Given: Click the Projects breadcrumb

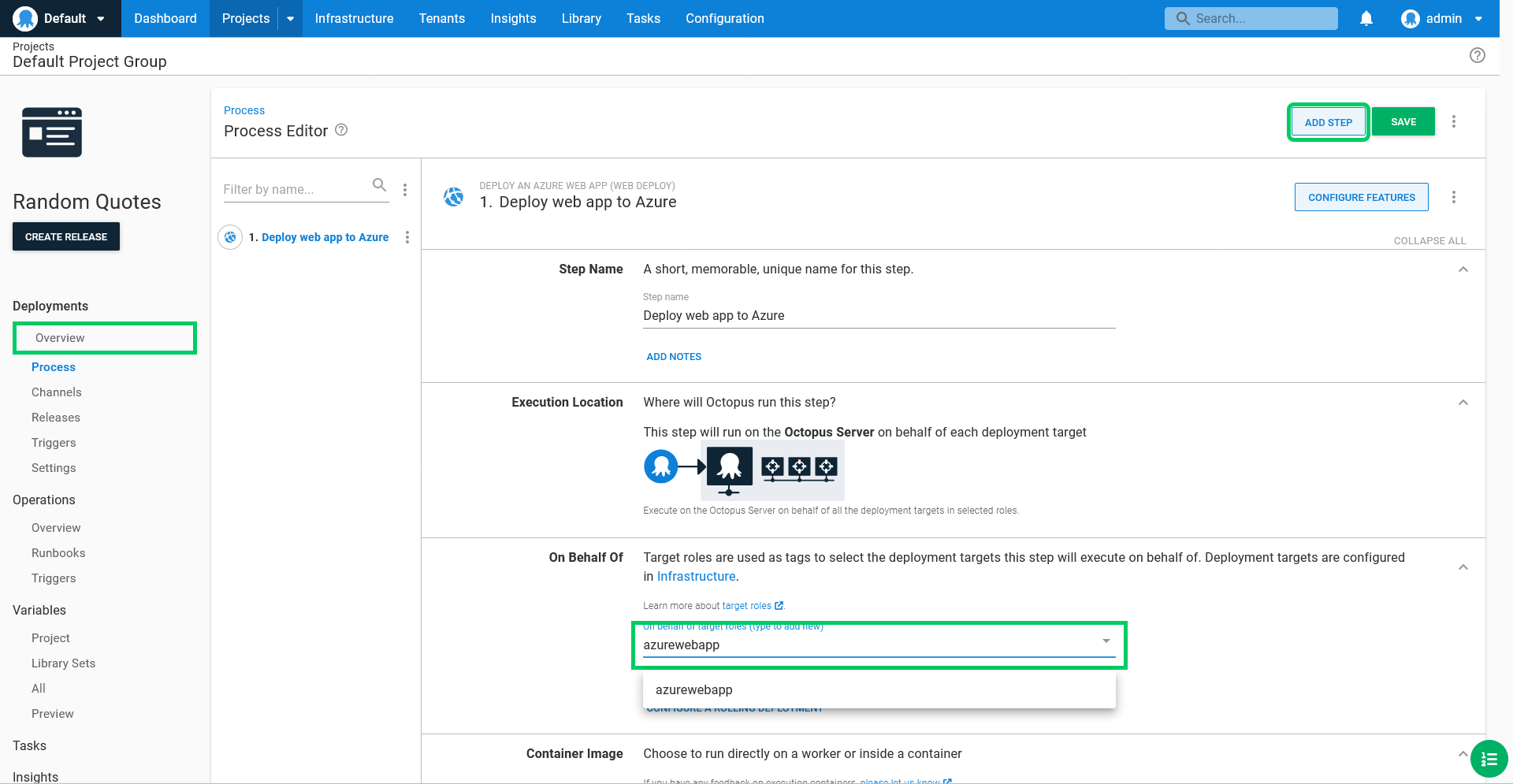Looking at the screenshot, I should click(33, 46).
